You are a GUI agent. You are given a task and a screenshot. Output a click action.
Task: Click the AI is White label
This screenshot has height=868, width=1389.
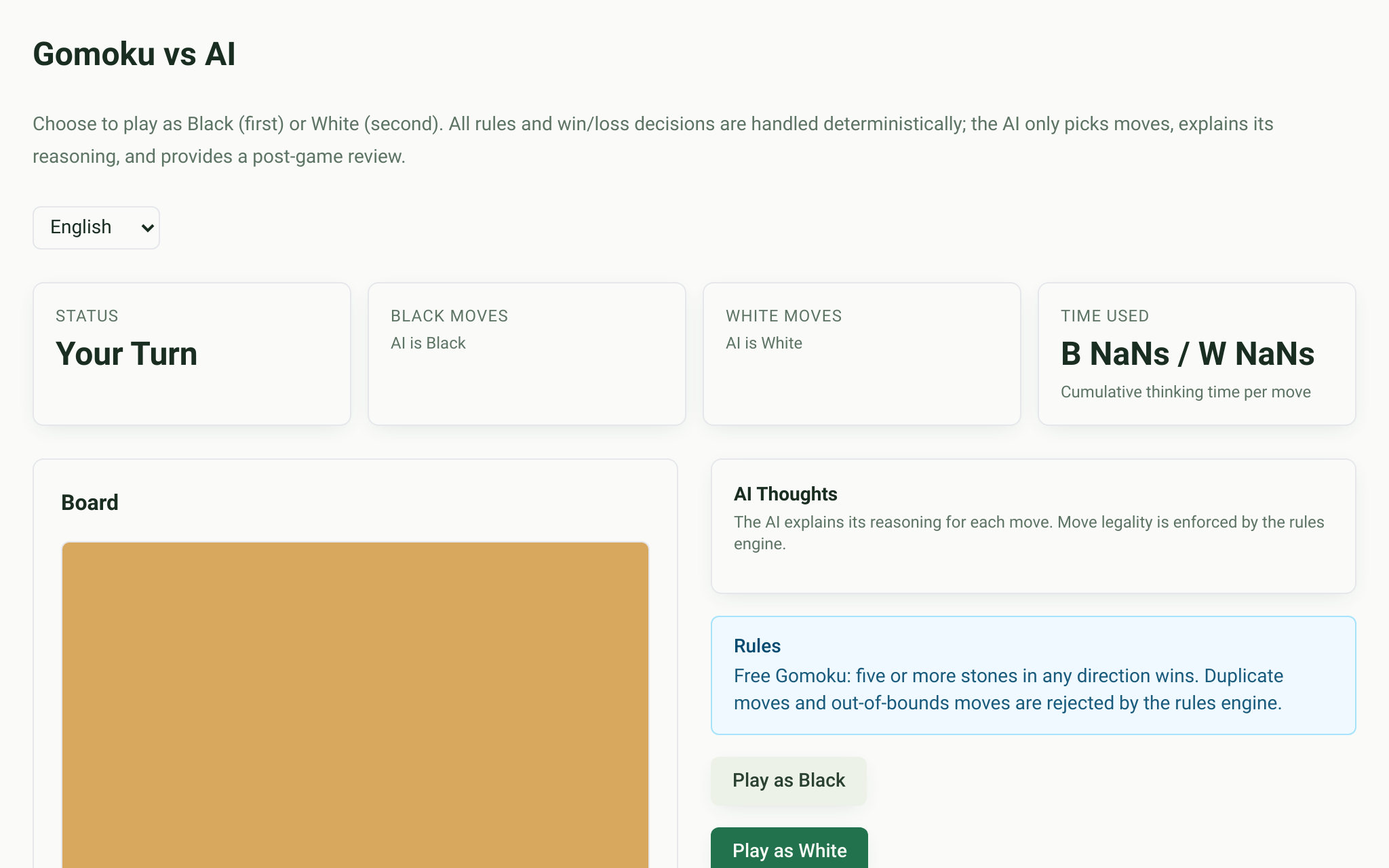tap(764, 343)
